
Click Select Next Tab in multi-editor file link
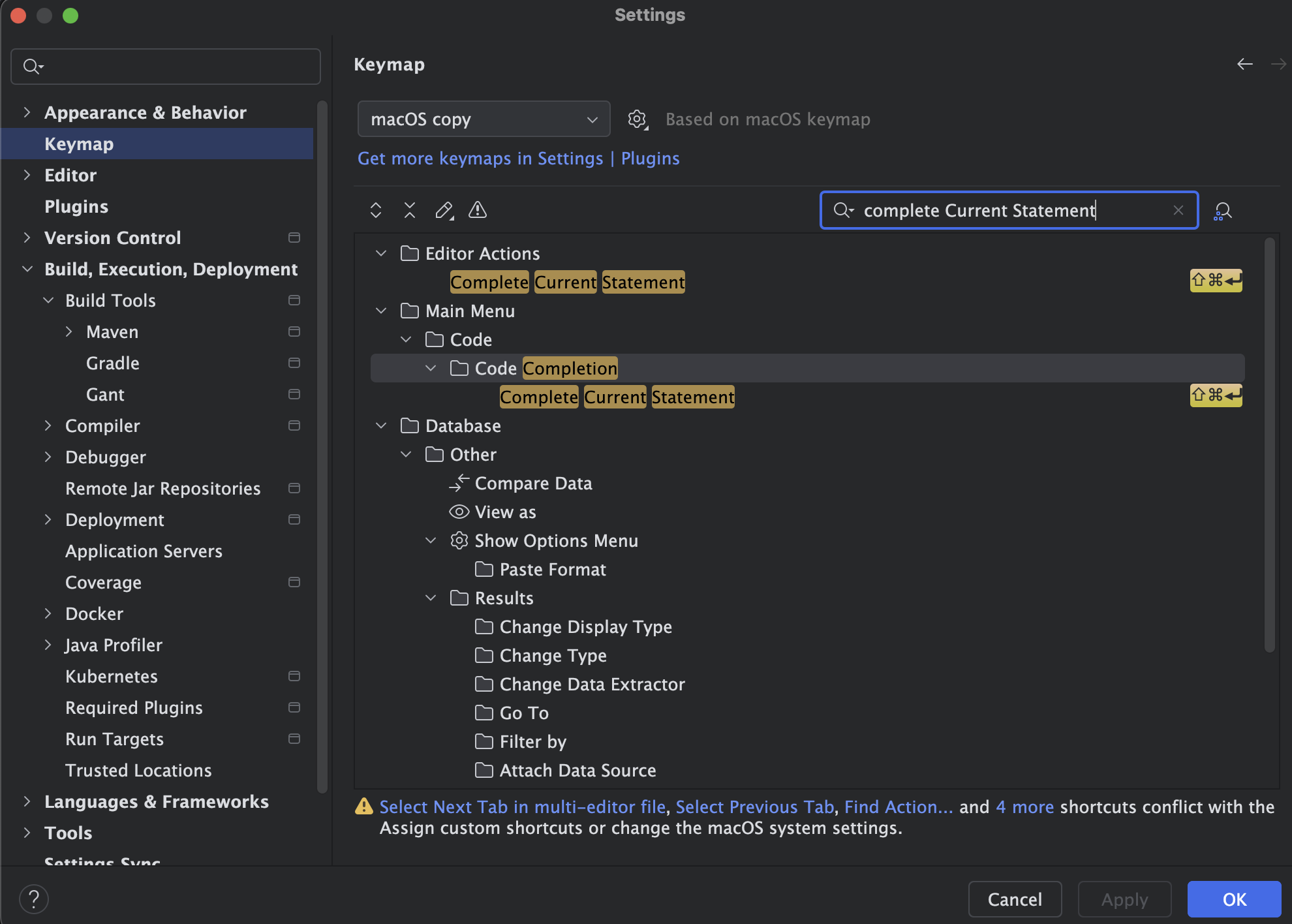(523, 807)
